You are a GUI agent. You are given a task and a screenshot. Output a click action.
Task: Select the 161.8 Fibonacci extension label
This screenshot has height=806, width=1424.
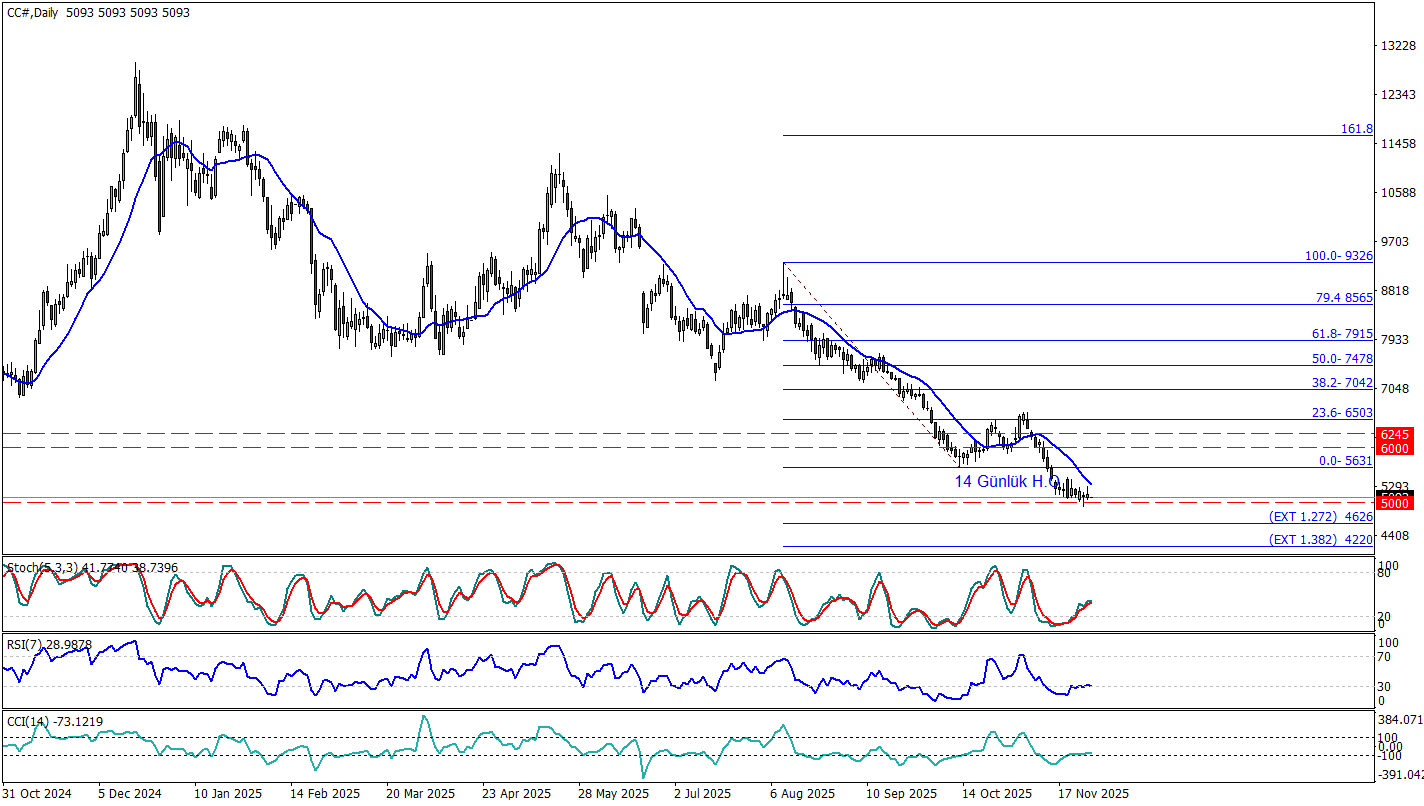point(1356,129)
